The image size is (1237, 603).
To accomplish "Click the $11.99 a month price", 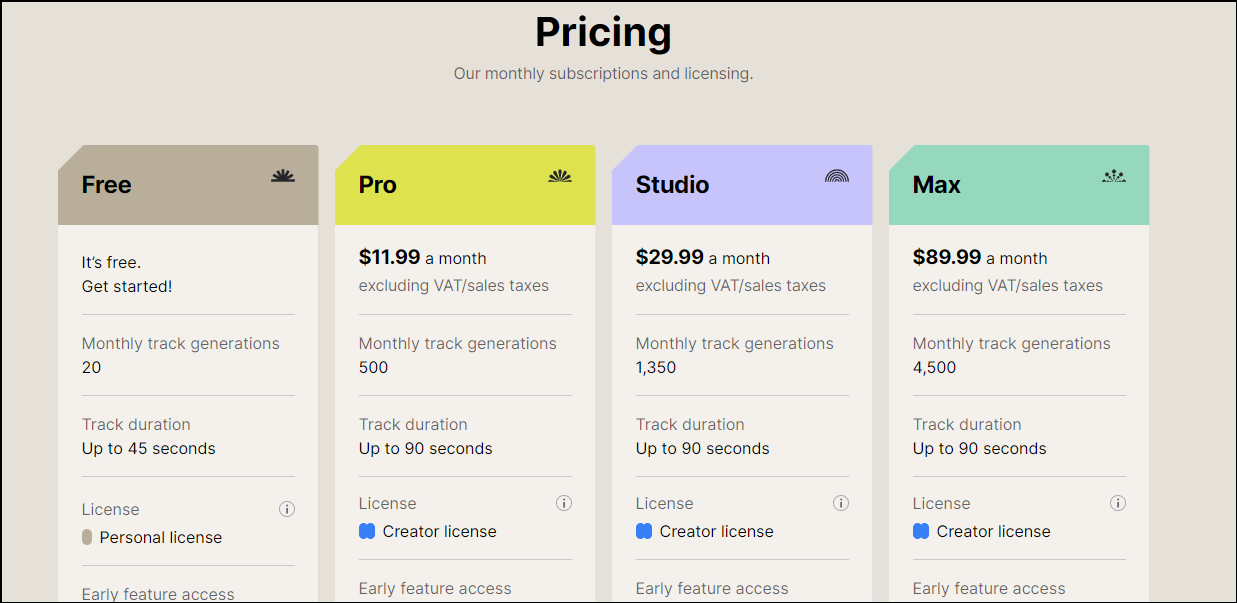I will [x=422, y=258].
